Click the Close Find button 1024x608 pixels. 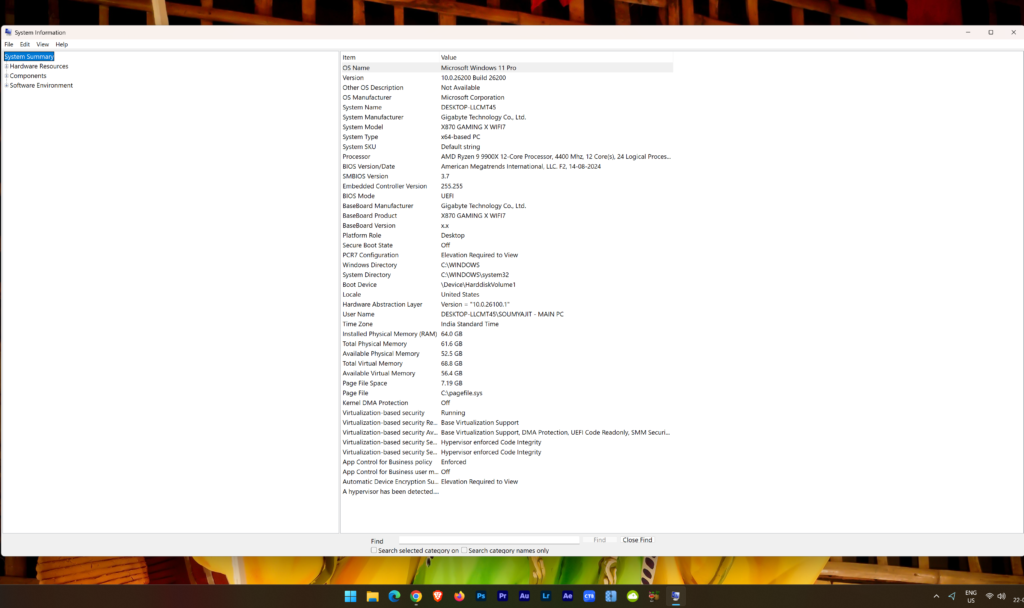click(637, 540)
